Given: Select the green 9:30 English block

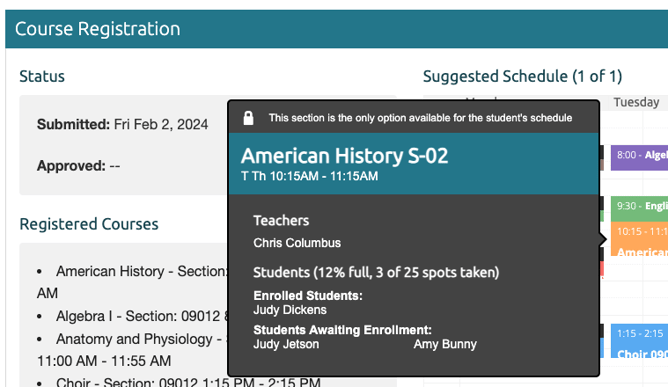Looking at the screenshot, I should click(639, 209).
